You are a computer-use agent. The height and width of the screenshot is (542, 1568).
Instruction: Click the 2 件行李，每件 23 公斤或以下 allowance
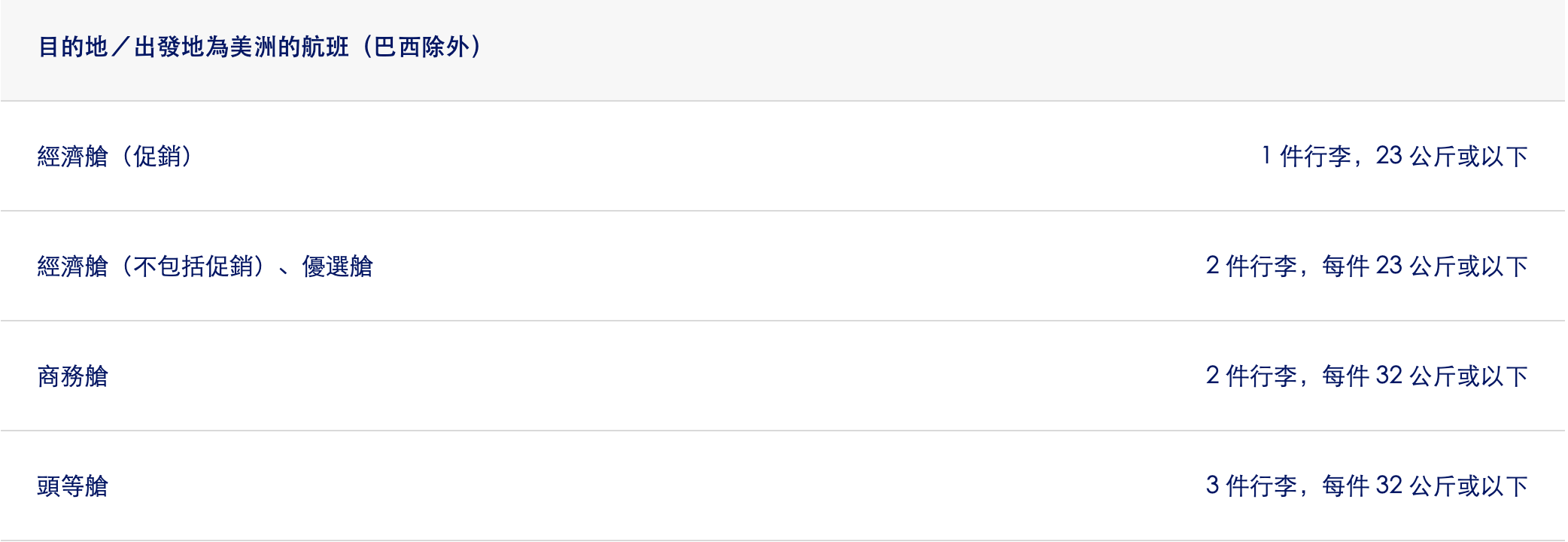[1366, 266]
